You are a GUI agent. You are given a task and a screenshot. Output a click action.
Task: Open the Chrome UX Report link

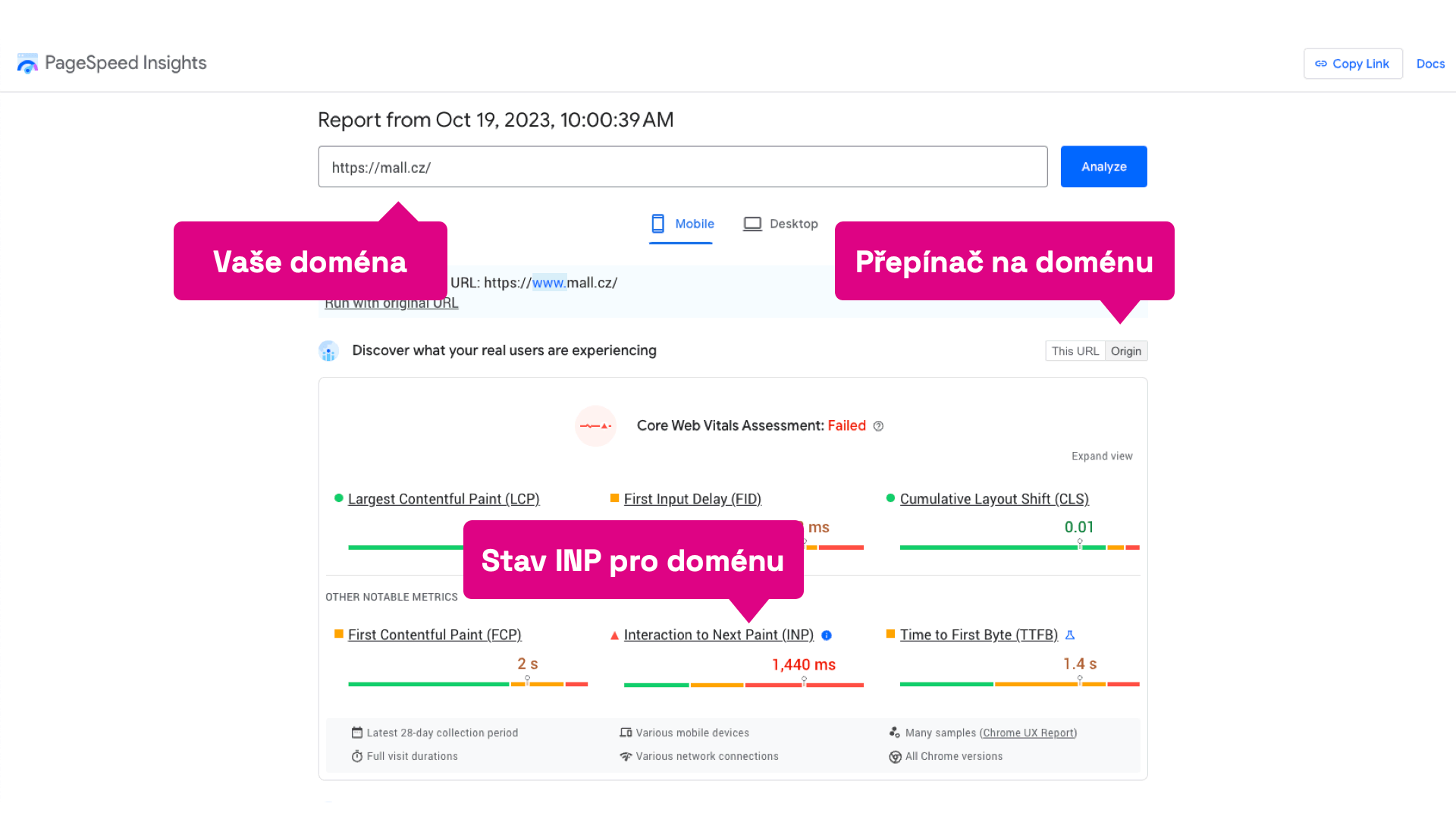pyautogui.click(x=1028, y=733)
